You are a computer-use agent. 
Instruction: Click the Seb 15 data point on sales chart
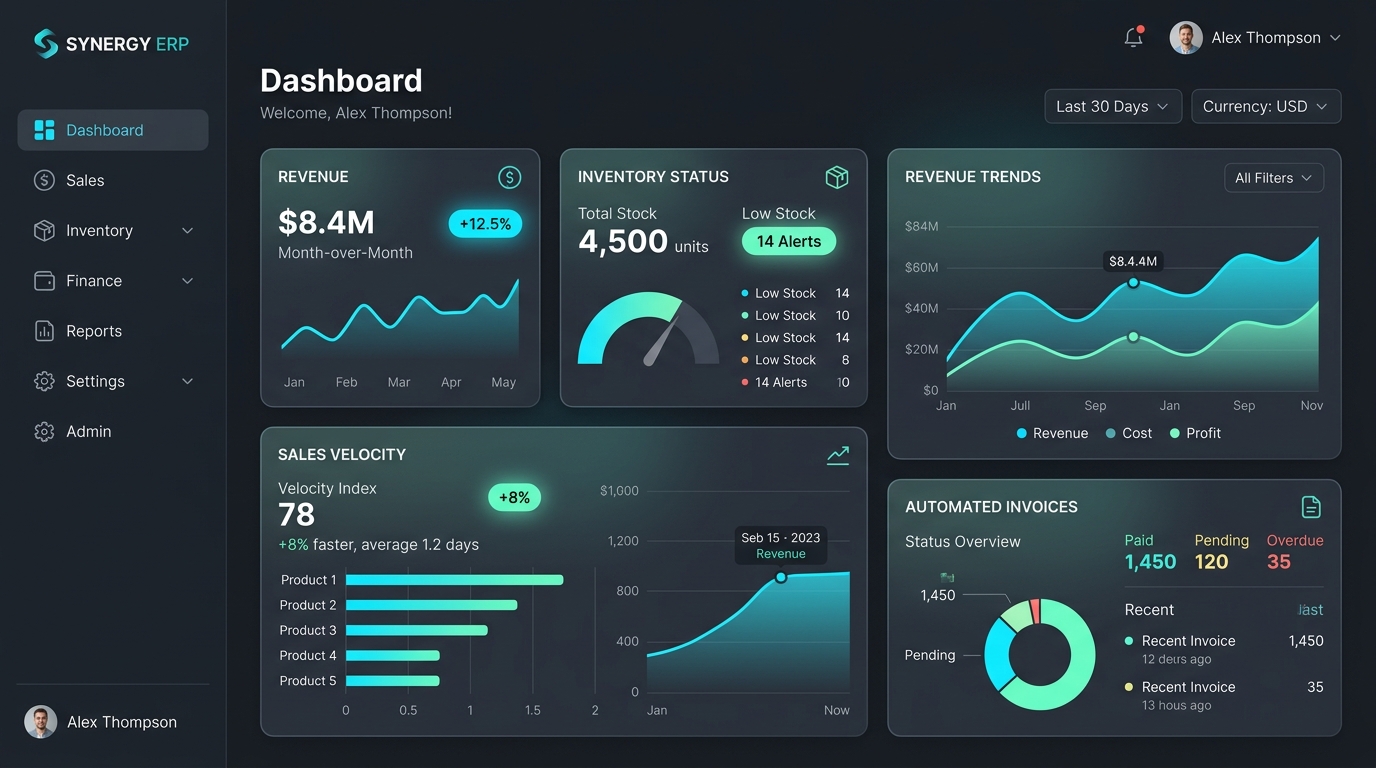coord(781,577)
